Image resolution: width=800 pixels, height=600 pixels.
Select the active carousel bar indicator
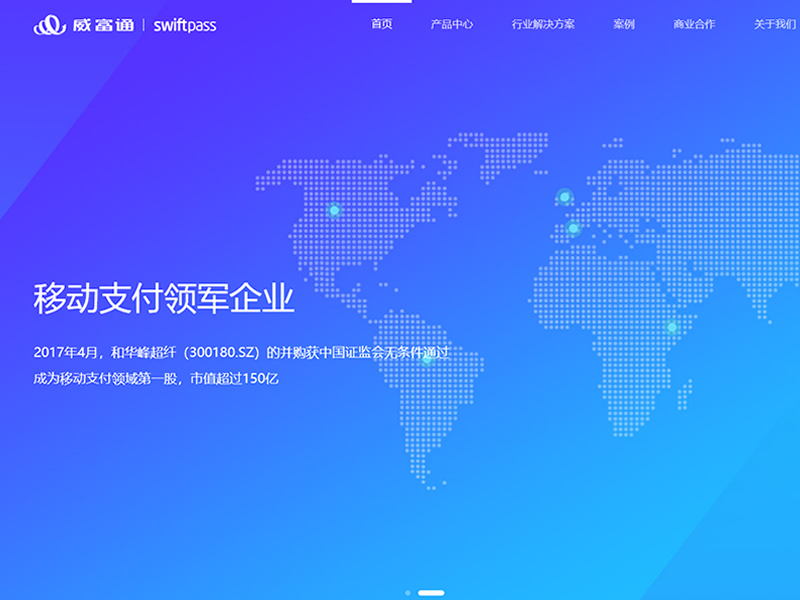431,593
